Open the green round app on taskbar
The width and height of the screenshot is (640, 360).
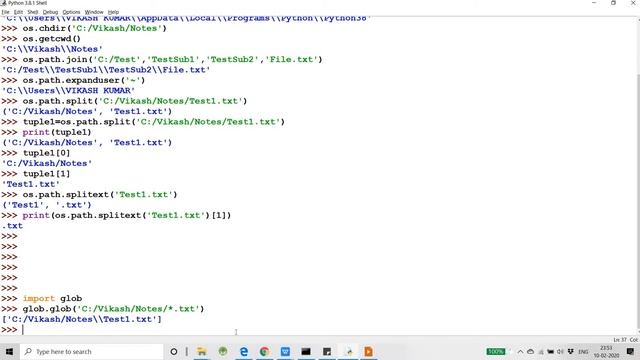tap(223, 351)
